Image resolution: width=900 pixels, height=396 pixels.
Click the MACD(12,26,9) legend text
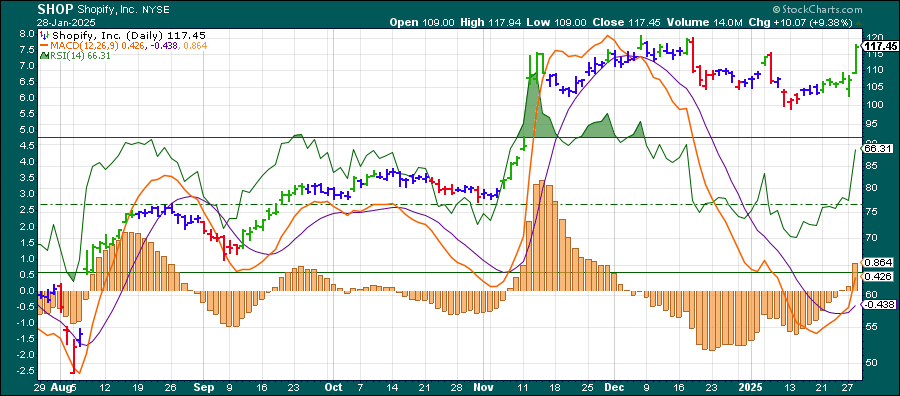85,45
